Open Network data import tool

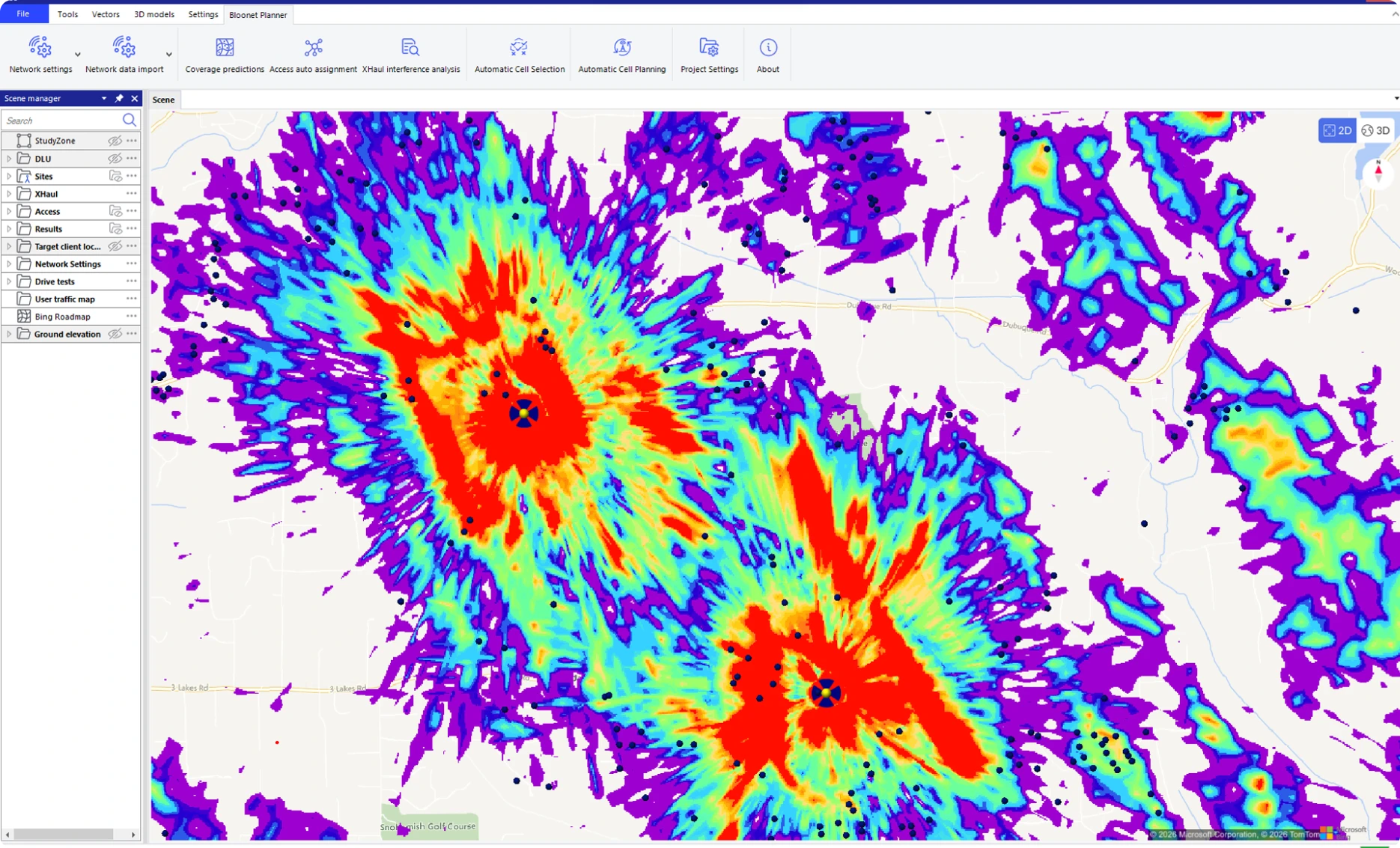coord(124,55)
